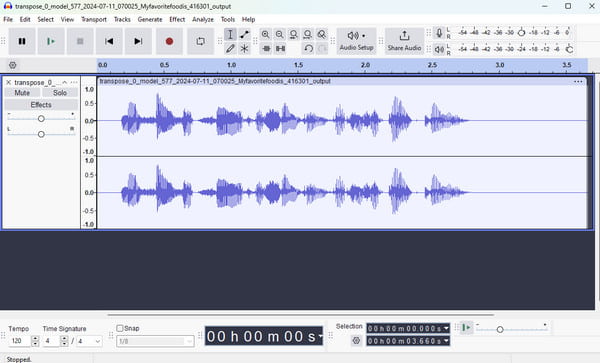
Task: Close the transpose_0 track with X
Action: click(x=8, y=82)
